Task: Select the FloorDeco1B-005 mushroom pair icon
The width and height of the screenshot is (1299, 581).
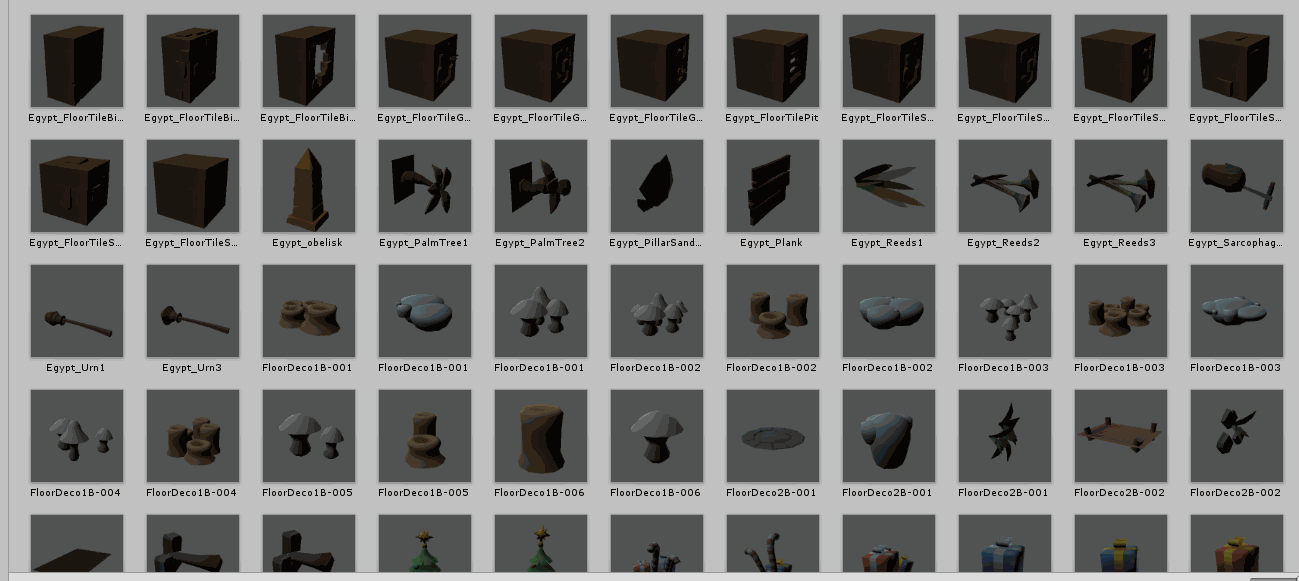Action: click(308, 436)
